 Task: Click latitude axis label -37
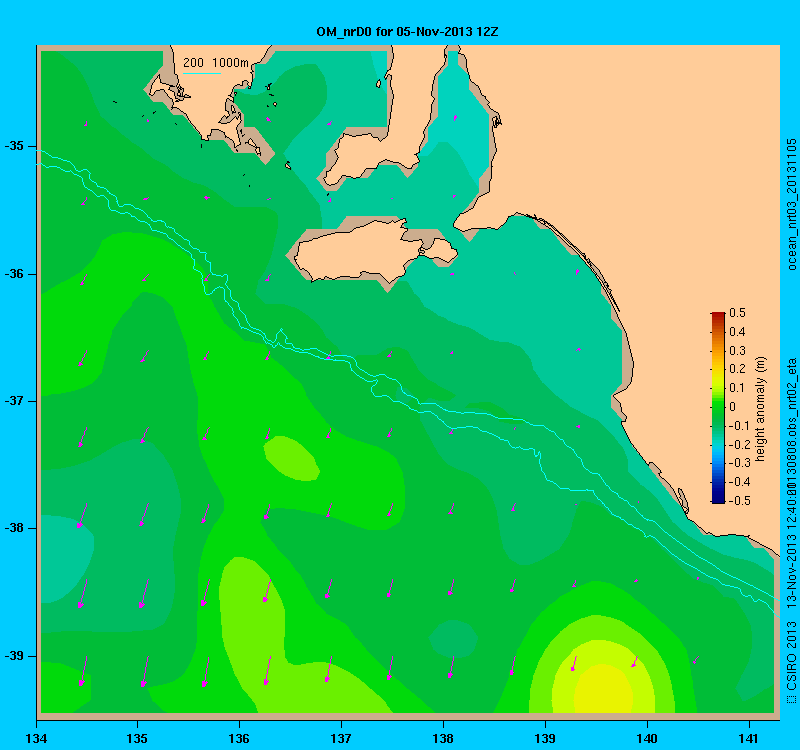coord(14,401)
